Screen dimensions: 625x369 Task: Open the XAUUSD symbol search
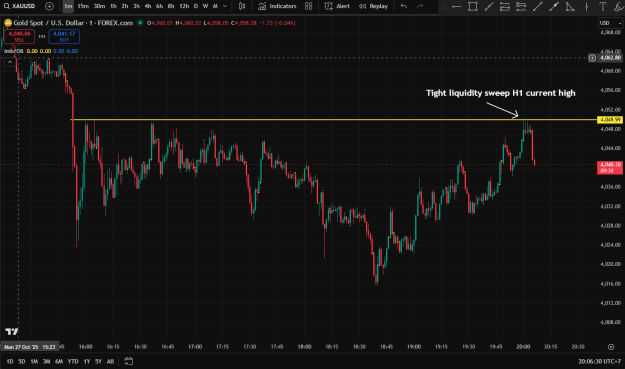coord(19,6)
